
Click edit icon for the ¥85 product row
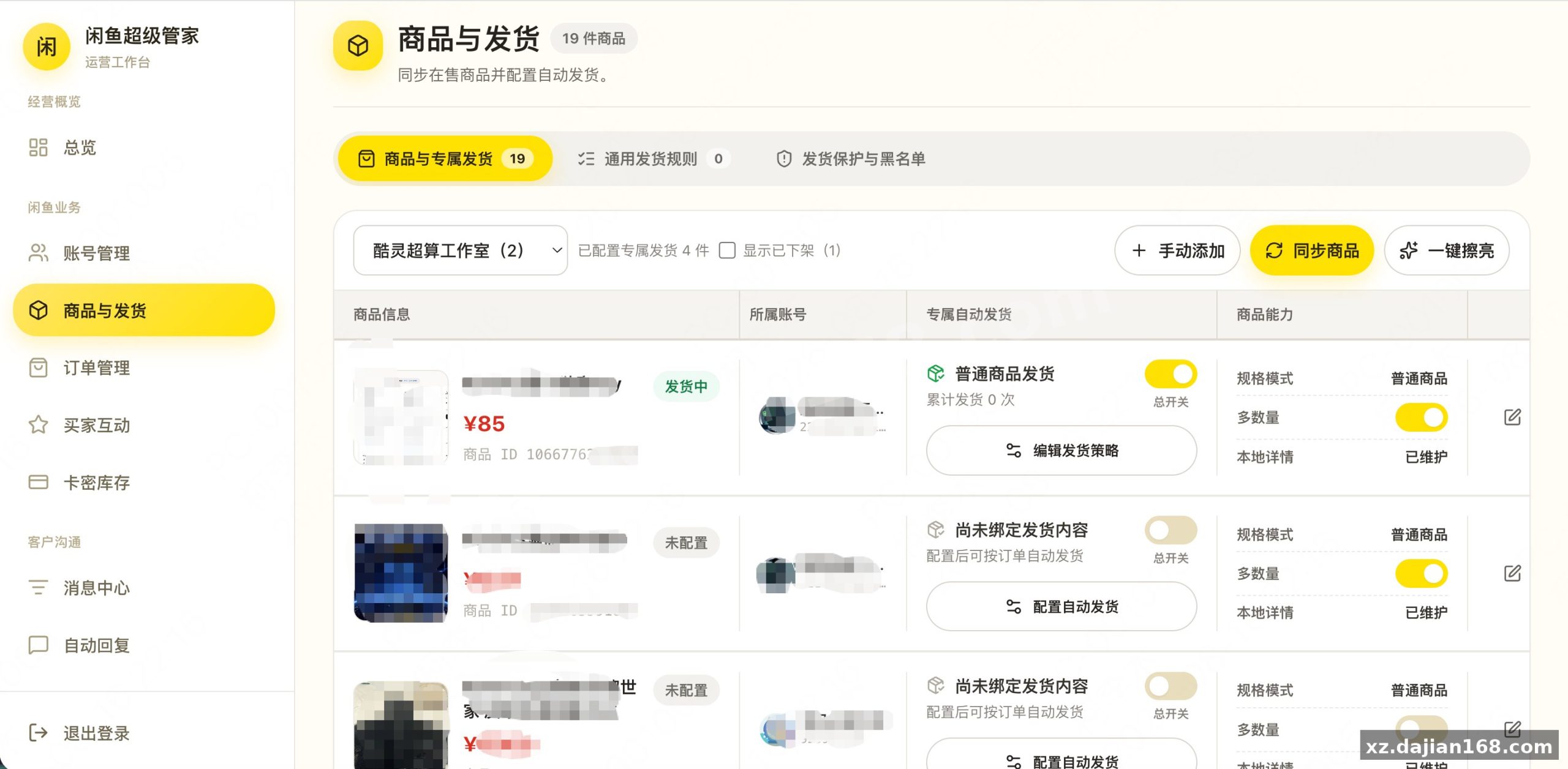[x=1512, y=418]
